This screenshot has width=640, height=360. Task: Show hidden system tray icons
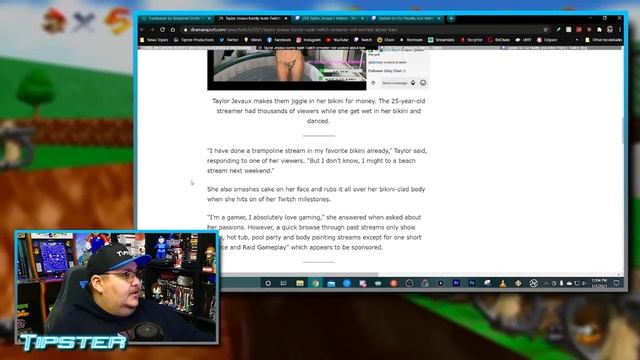tap(546, 283)
